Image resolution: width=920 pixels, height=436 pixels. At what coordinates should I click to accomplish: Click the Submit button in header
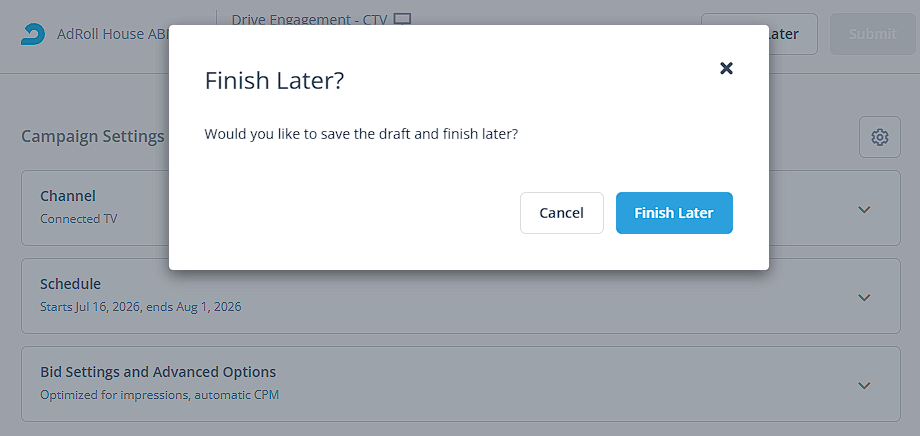pyautogui.click(x=872, y=34)
